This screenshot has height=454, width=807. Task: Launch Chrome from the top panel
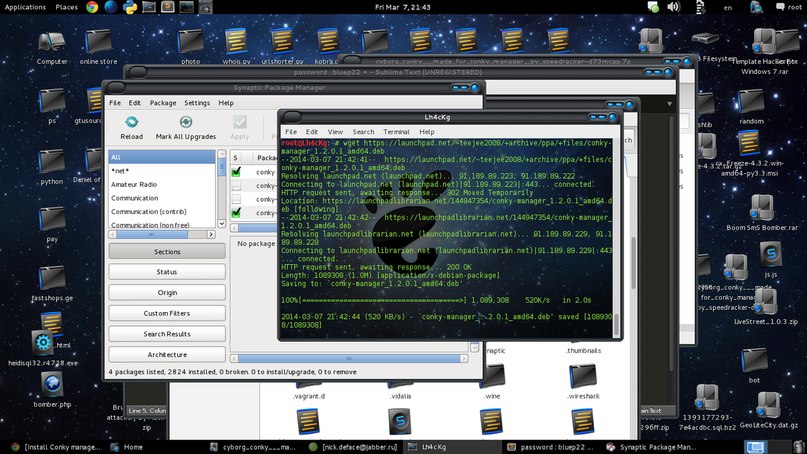[x=93, y=7]
